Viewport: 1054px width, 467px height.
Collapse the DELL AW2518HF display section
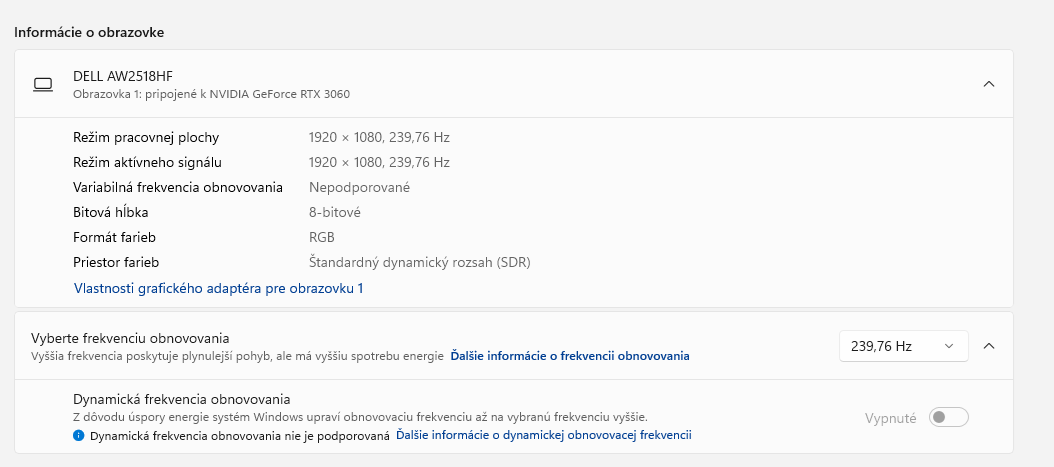[x=988, y=84]
